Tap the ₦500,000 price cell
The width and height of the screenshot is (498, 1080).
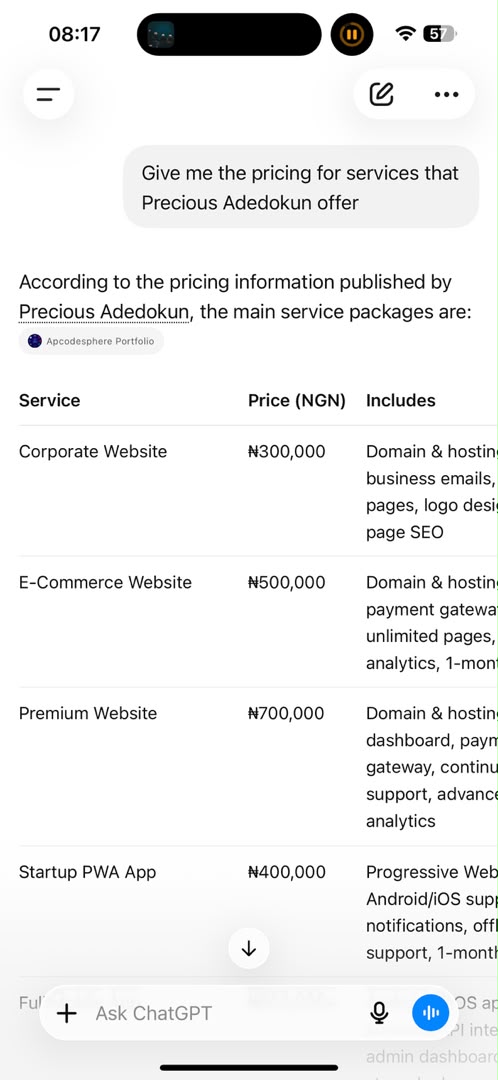tap(287, 582)
